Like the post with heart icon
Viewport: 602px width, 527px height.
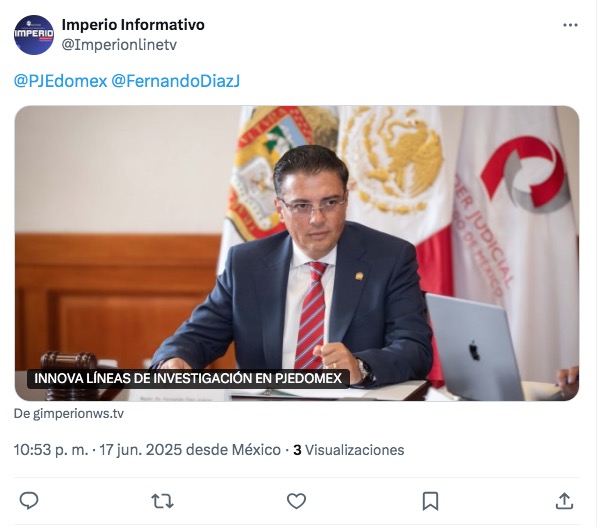[296, 501]
